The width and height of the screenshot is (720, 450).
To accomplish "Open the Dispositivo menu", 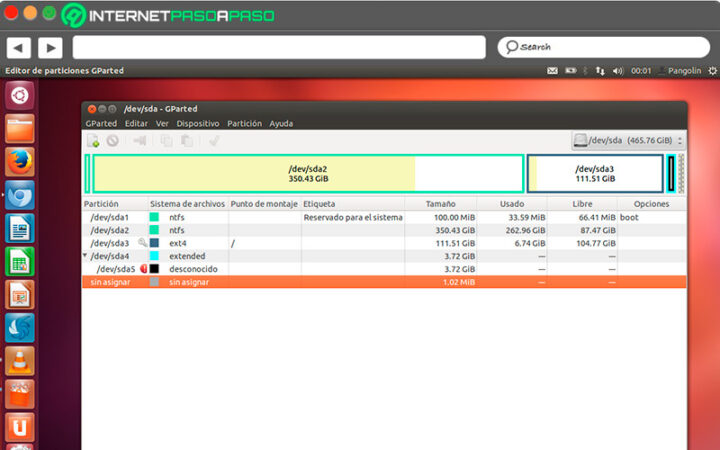I will pos(197,123).
